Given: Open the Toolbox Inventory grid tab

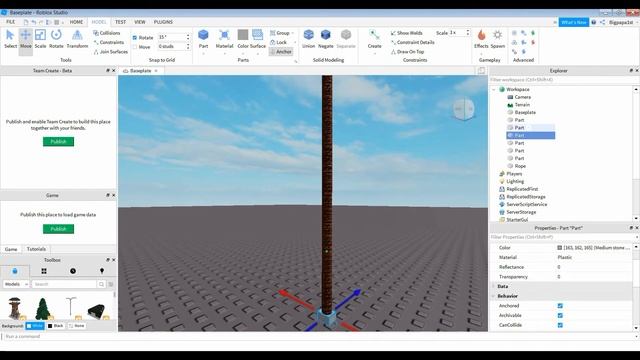Looking at the screenshot, I should tap(44, 271).
